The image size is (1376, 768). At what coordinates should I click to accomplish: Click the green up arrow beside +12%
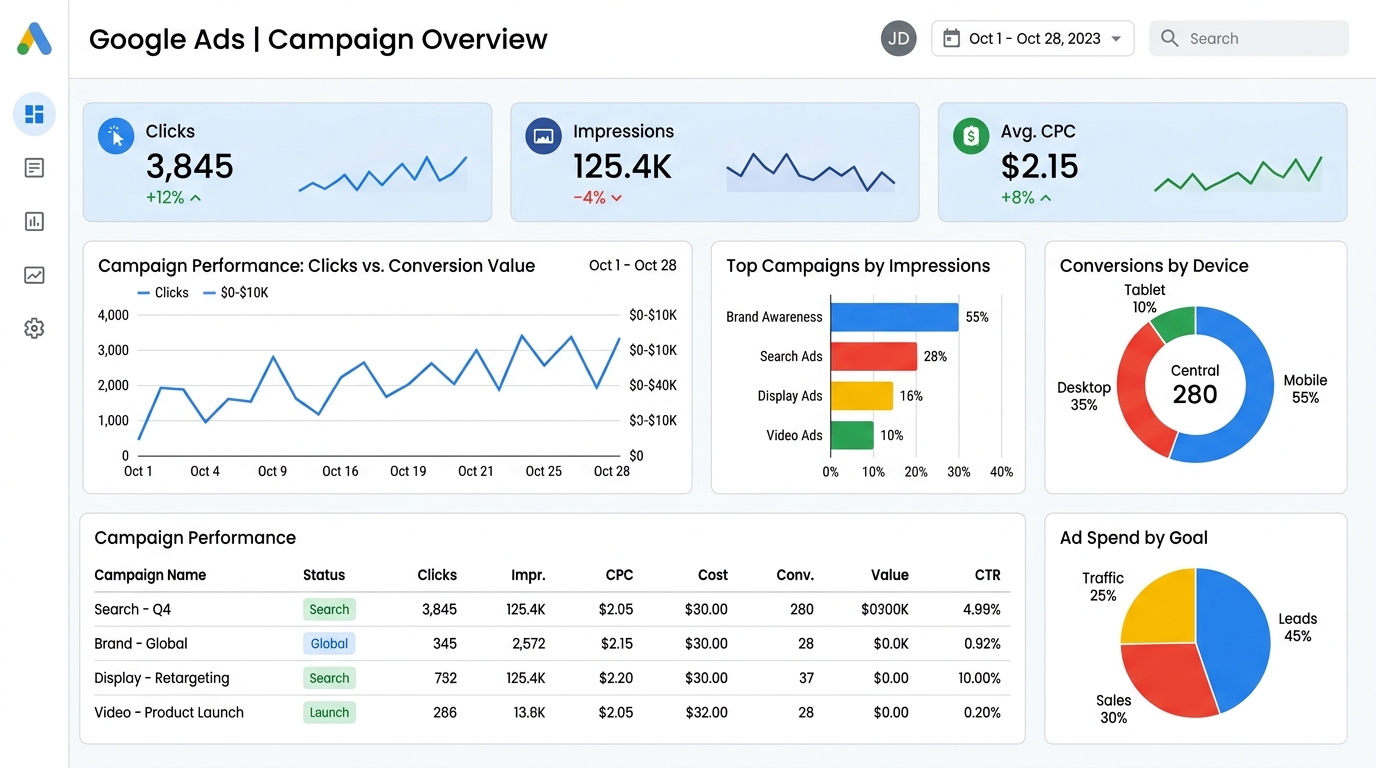coord(196,198)
